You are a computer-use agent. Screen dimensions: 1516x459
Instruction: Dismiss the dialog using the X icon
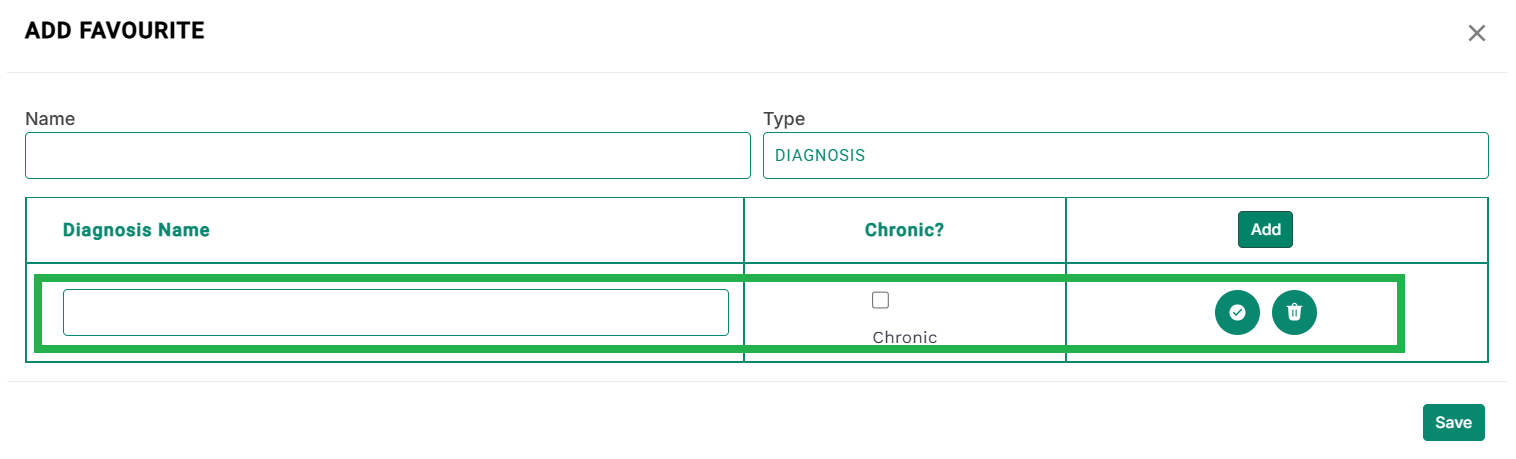point(1476,33)
